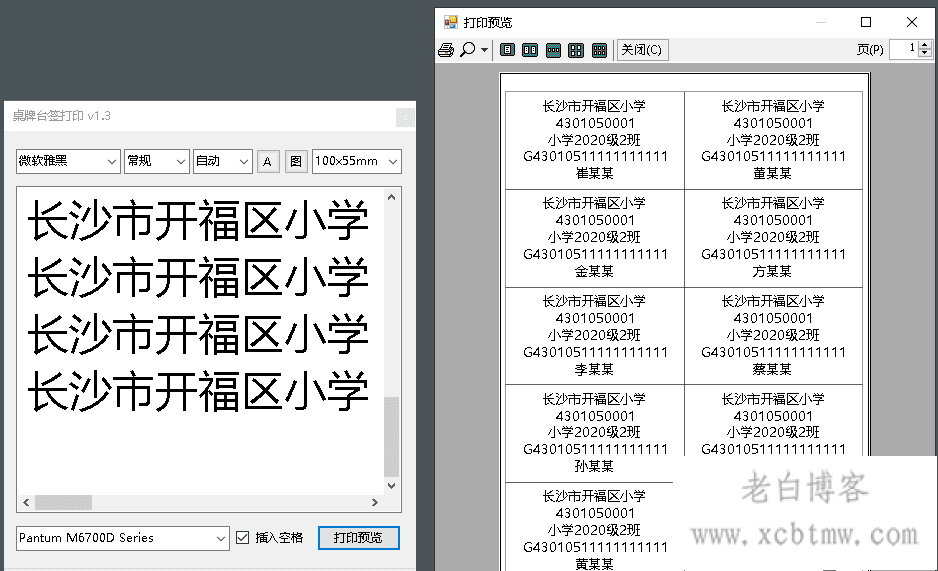
Task: Click the label card named 方某某
Action: (773, 238)
